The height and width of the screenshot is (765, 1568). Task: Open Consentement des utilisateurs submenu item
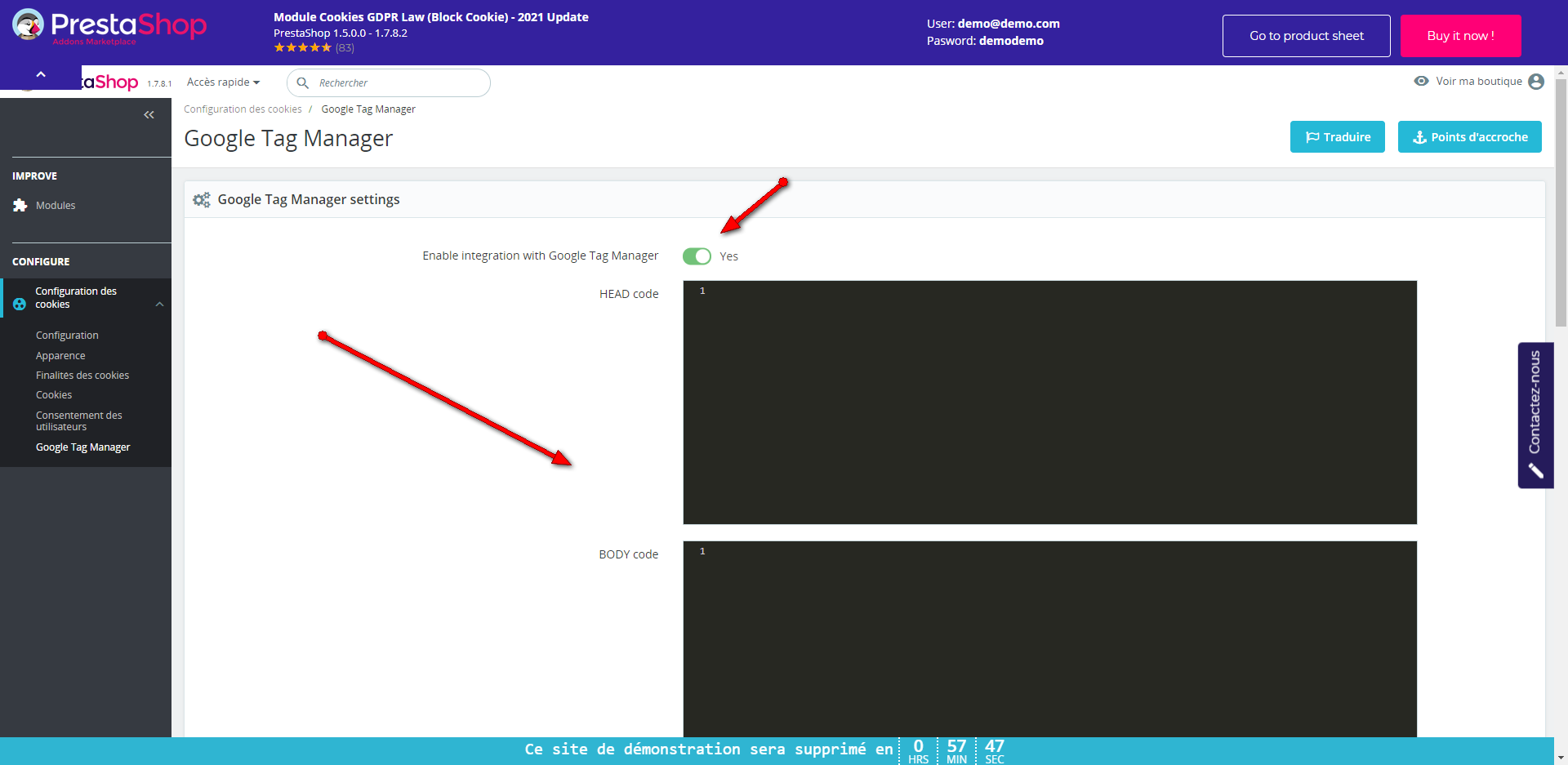(79, 421)
